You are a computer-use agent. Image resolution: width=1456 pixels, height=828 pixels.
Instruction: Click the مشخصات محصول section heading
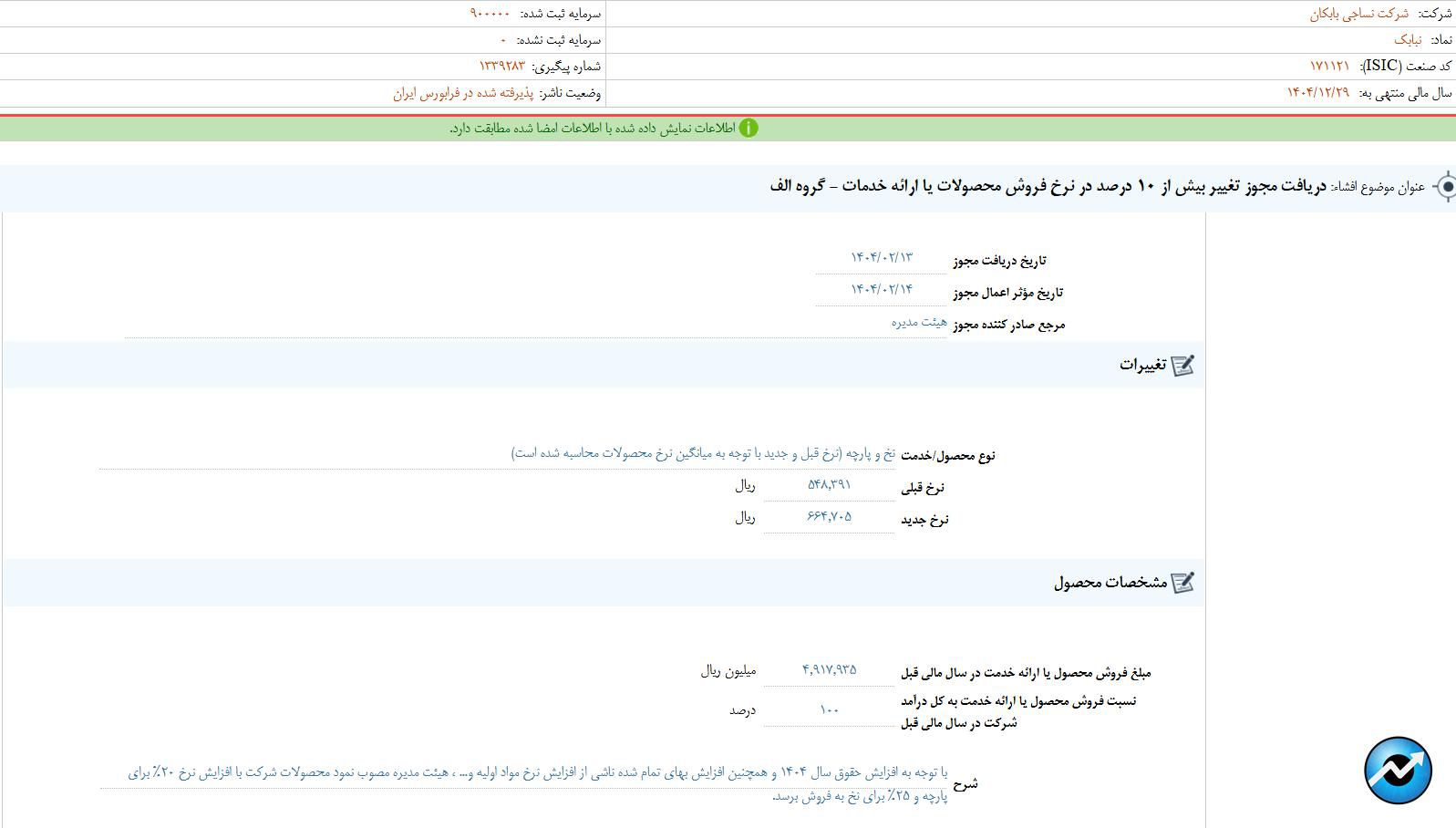(x=1110, y=583)
